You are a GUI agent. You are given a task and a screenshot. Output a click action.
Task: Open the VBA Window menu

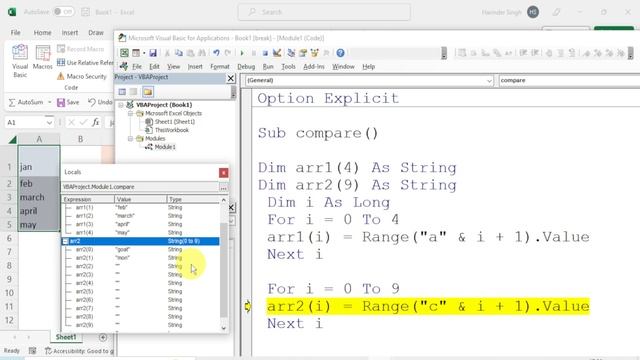point(343,67)
